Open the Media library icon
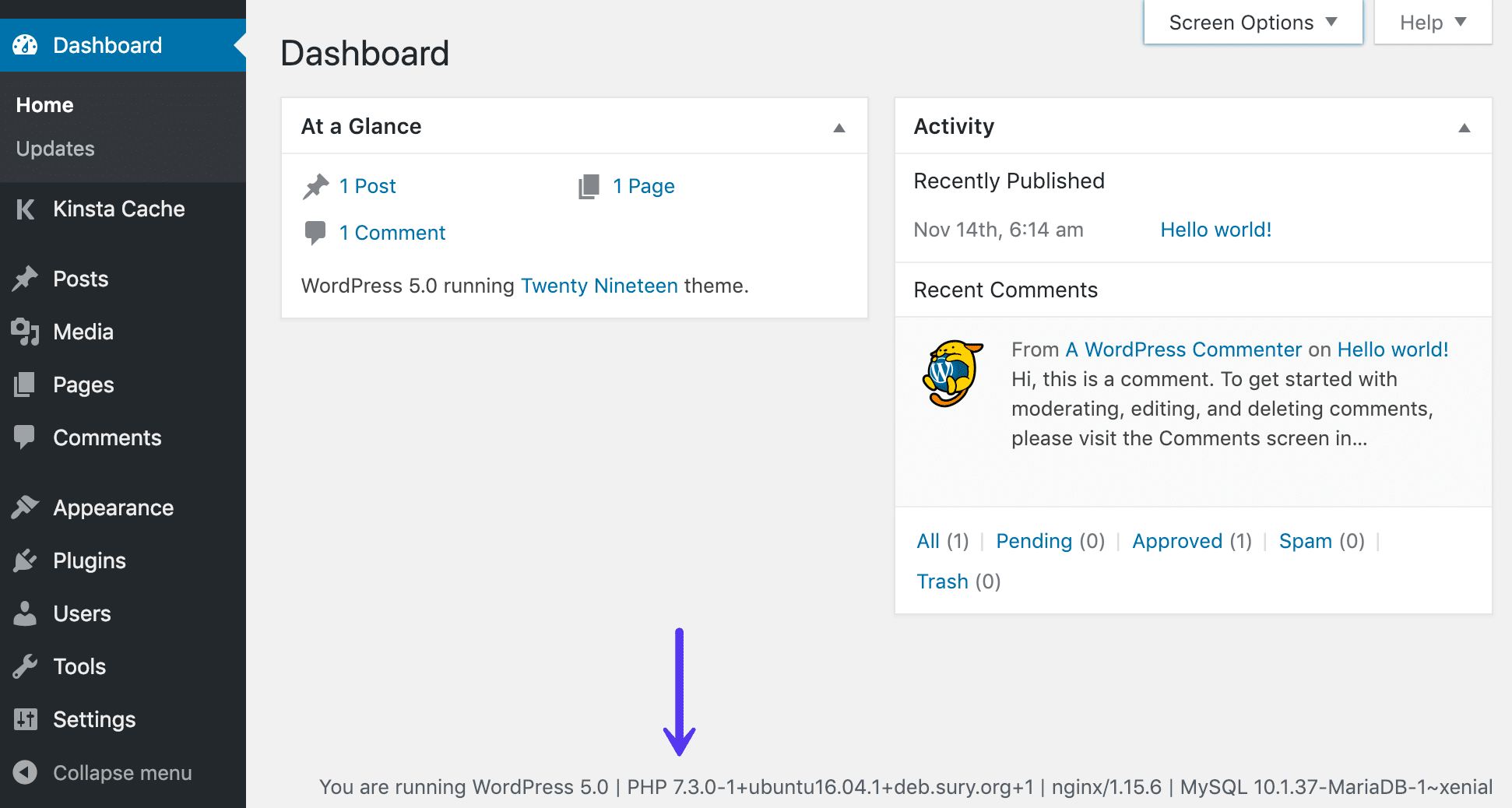 [x=26, y=332]
